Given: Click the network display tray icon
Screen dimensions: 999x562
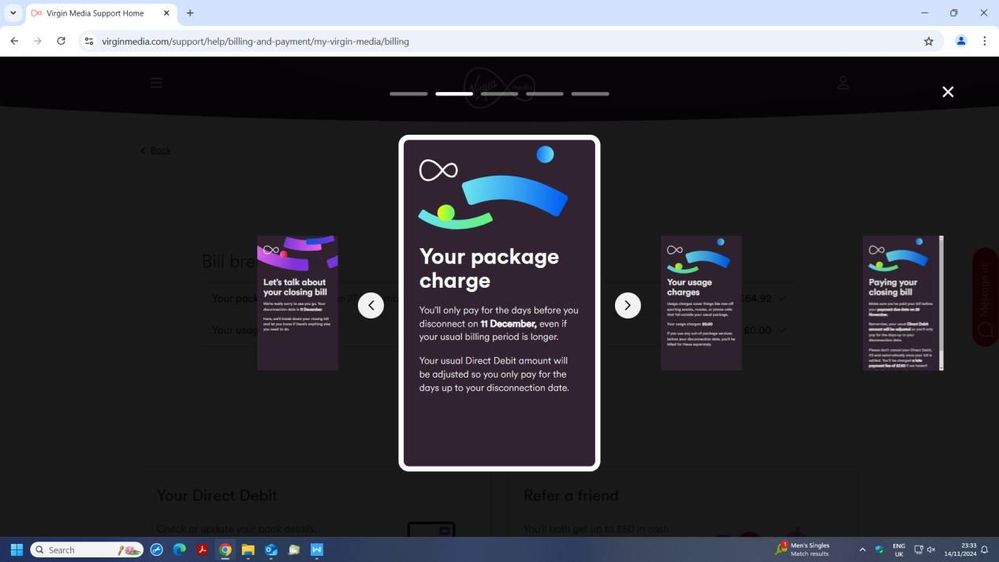Looking at the screenshot, I should [918, 549].
